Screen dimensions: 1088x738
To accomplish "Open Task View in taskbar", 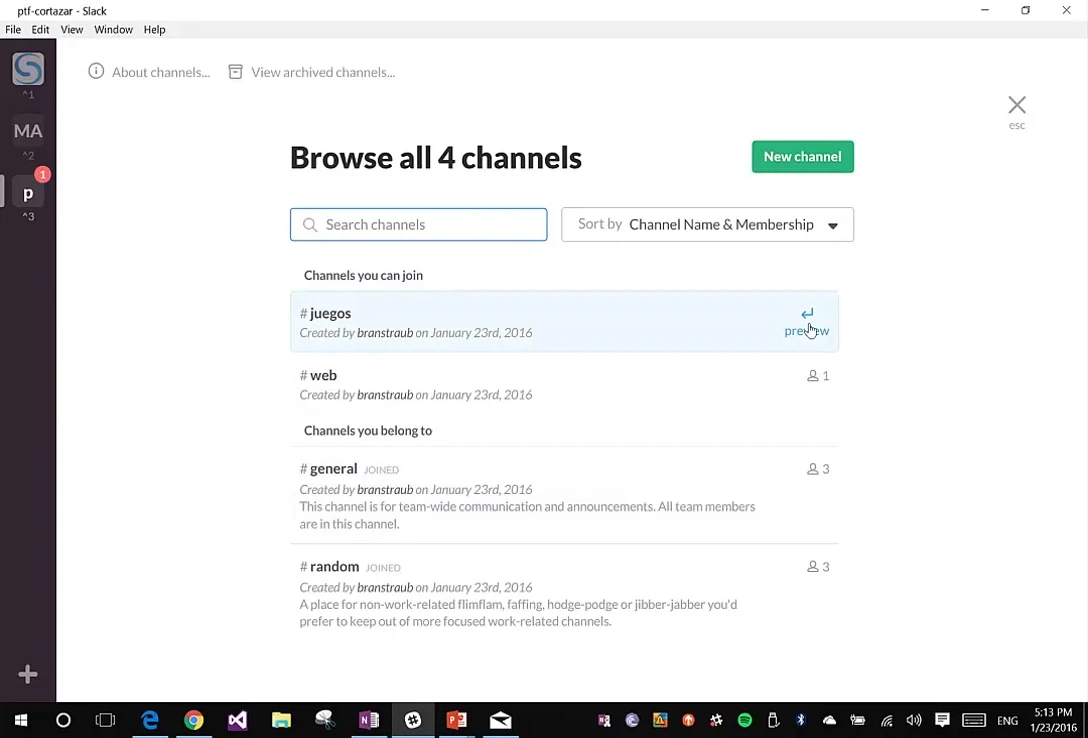I will 105,720.
